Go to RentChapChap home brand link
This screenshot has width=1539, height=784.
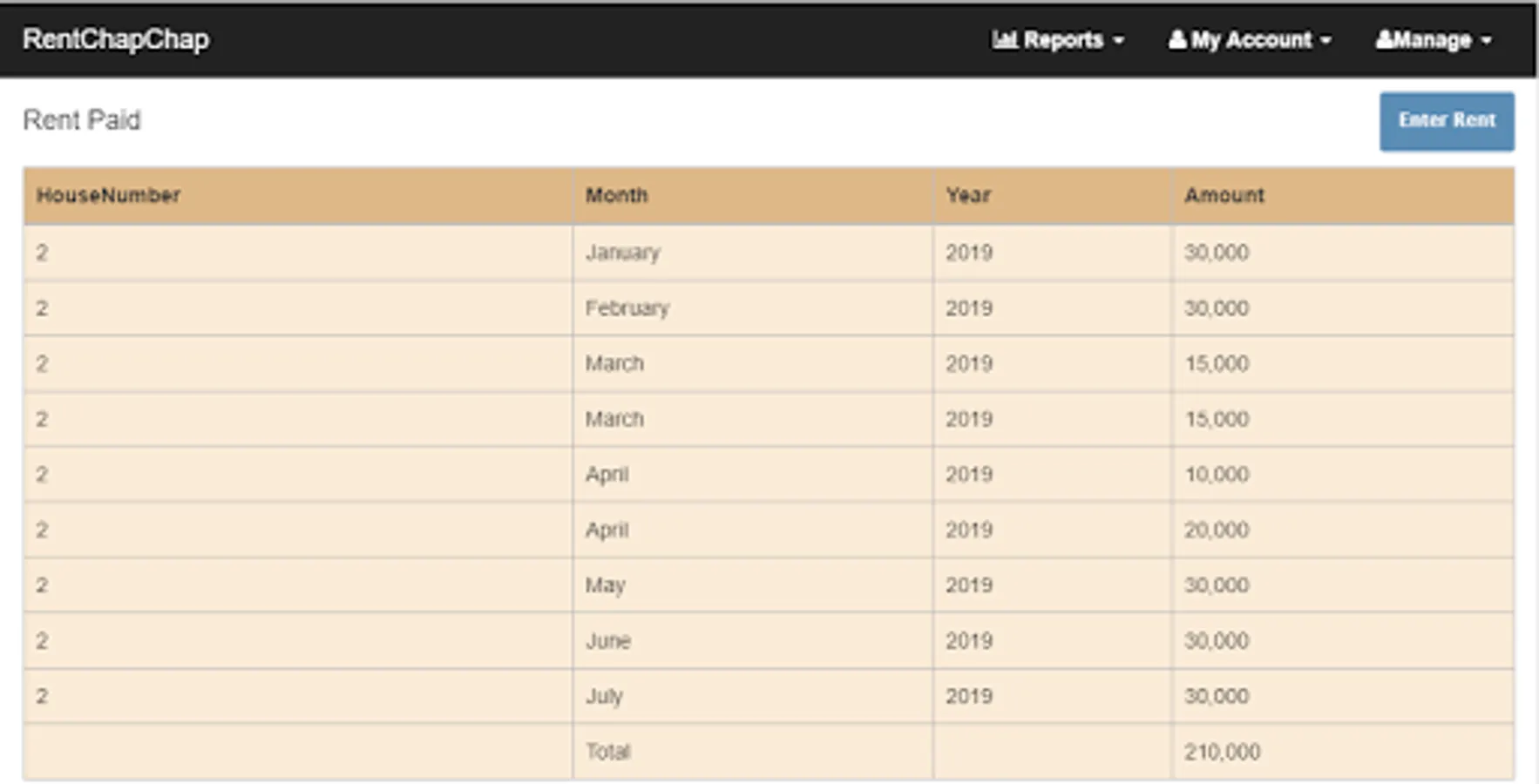click(116, 39)
